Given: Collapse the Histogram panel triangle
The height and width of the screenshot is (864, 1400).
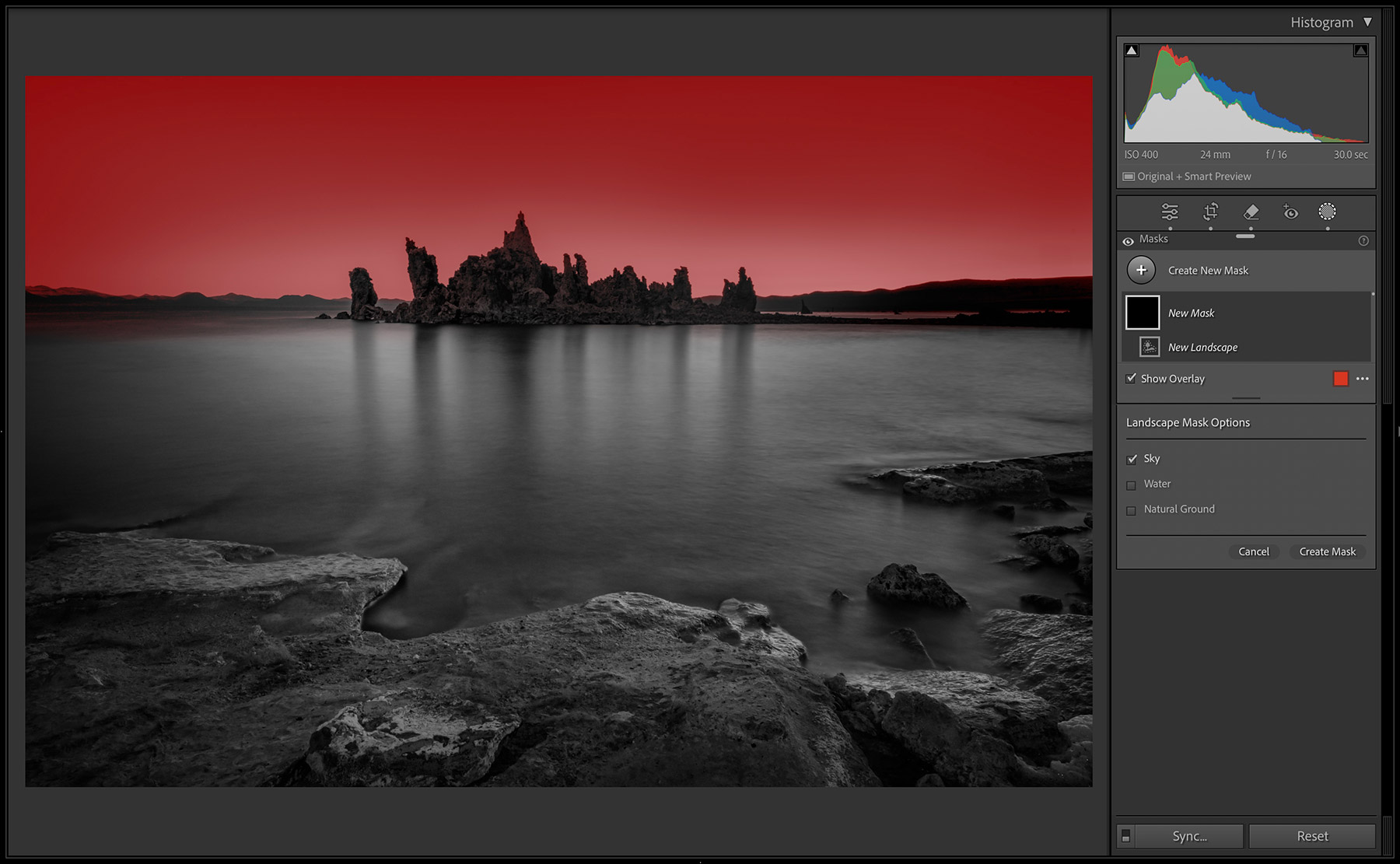Looking at the screenshot, I should (1367, 22).
